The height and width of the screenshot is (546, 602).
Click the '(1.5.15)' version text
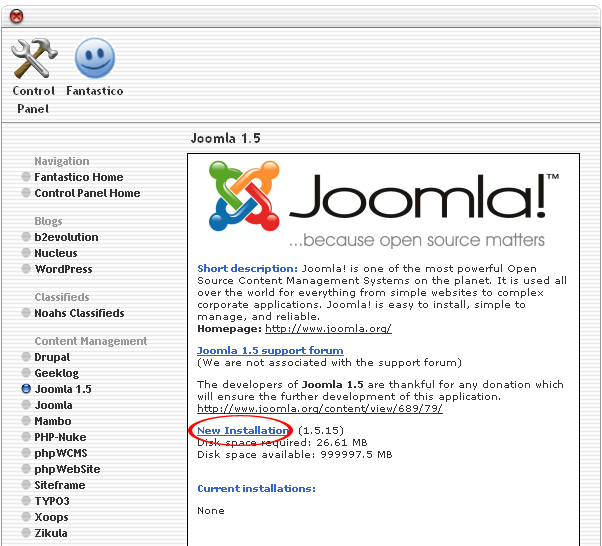[x=321, y=431]
